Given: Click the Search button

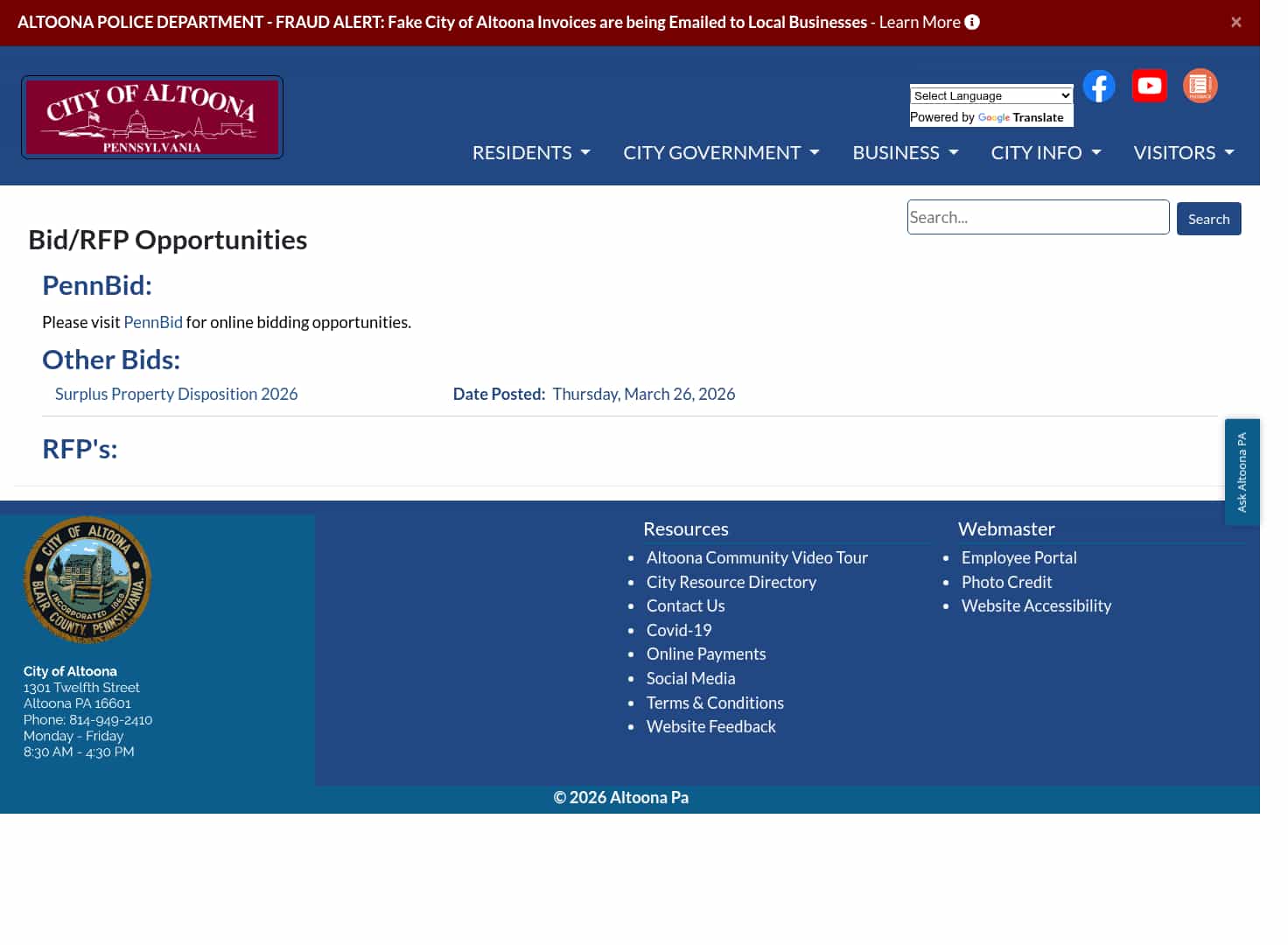Looking at the screenshot, I should tap(1209, 219).
